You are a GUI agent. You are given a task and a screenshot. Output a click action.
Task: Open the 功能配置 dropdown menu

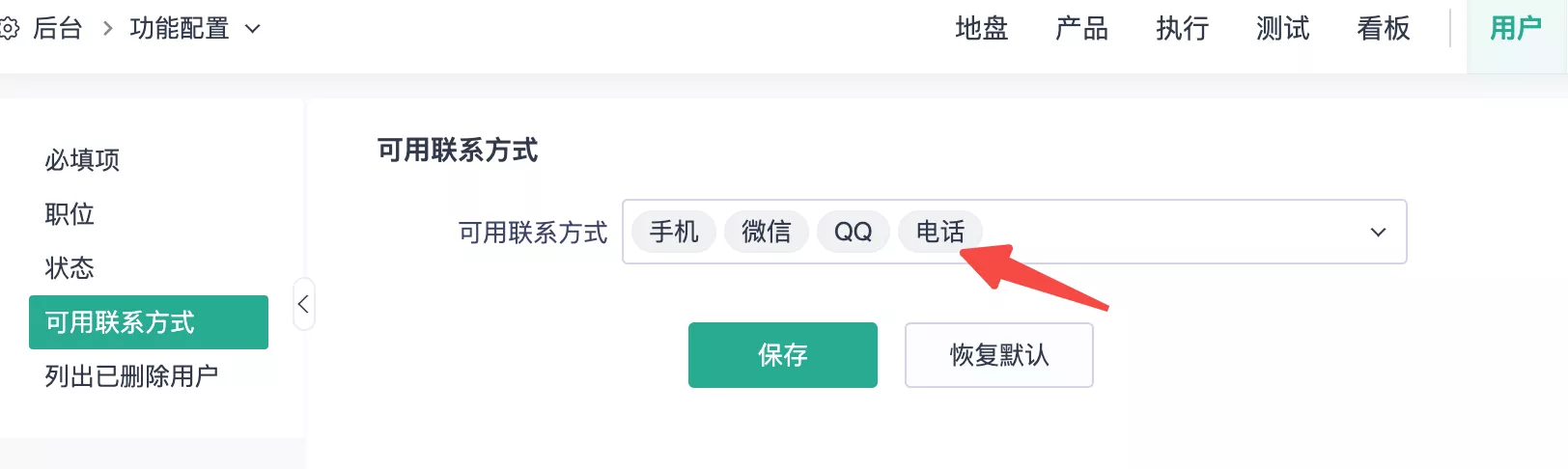click(195, 29)
